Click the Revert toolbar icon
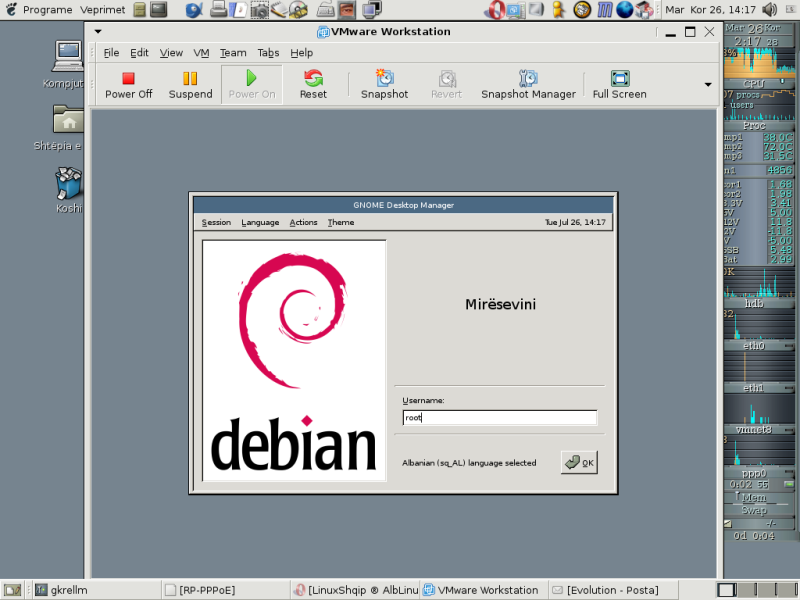This screenshot has height=600, width=800. (447, 78)
